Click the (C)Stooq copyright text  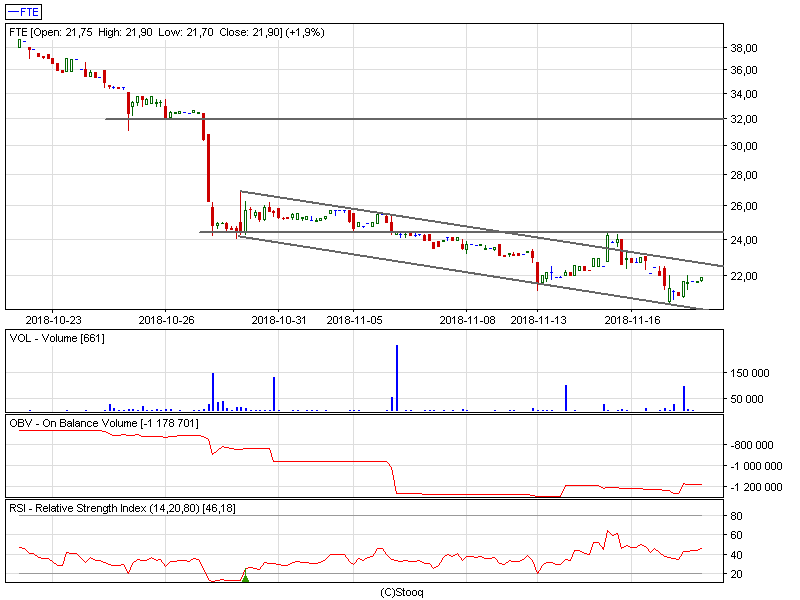402,592
